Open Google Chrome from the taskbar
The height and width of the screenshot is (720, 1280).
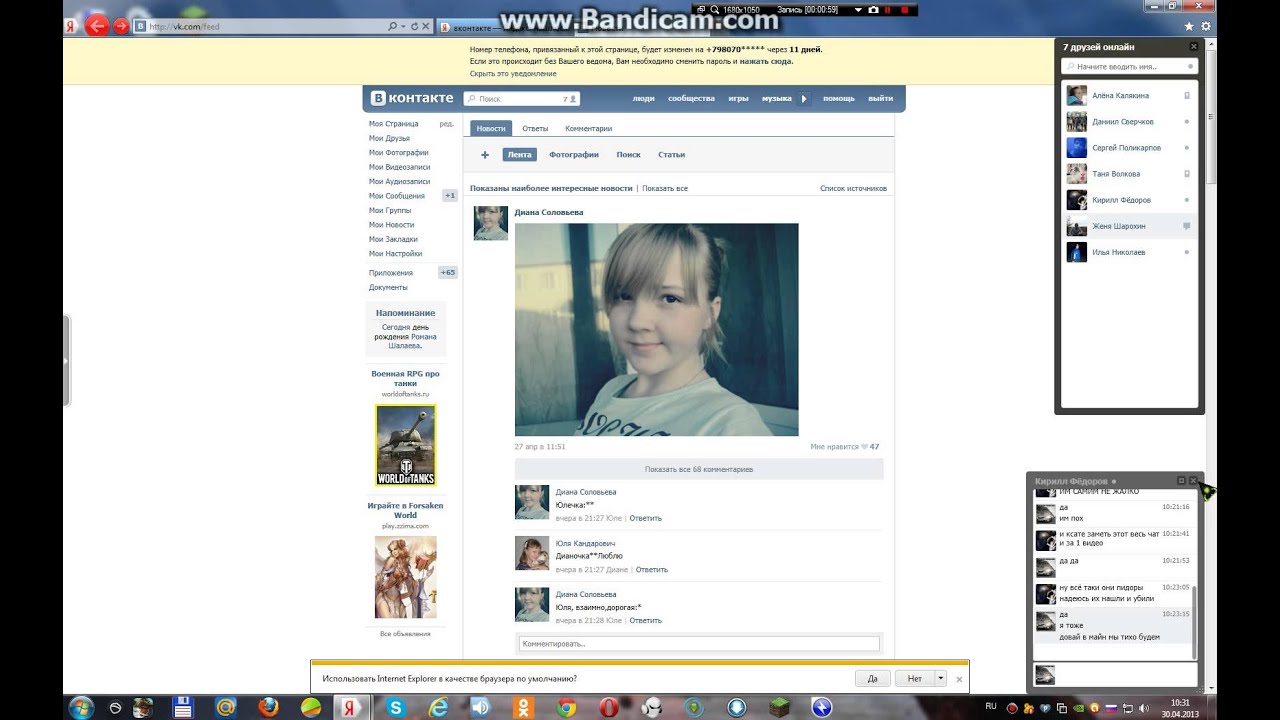pyautogui.click(x=566, y=707)
